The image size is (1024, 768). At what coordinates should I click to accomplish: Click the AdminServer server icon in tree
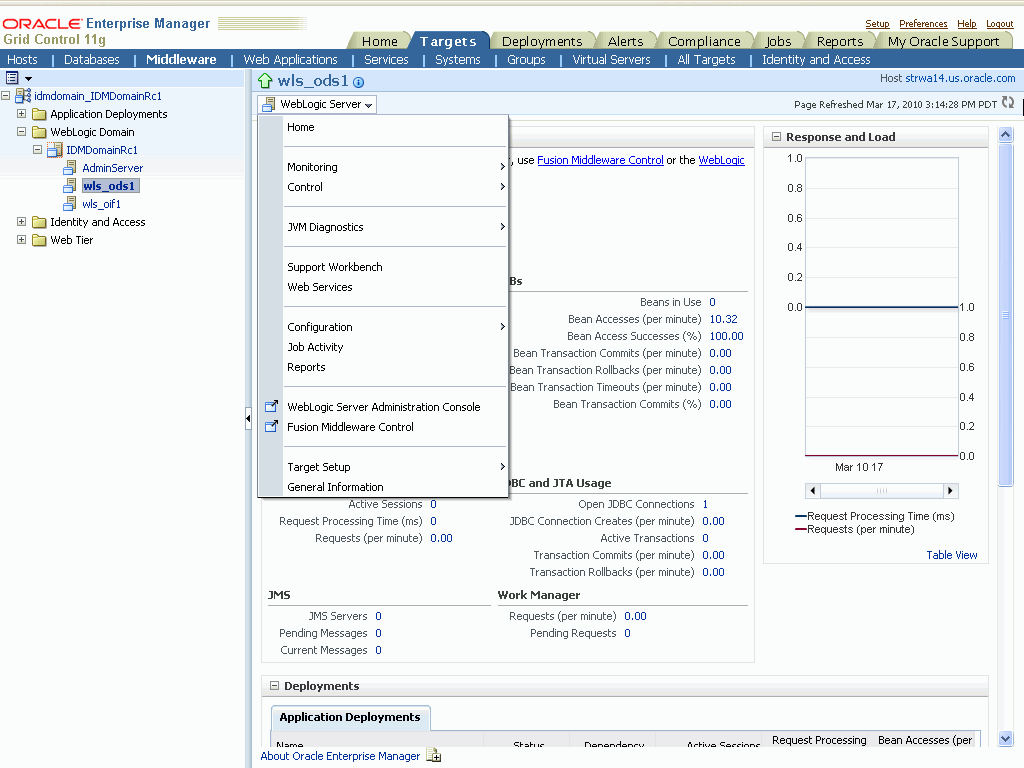[x=69, y=168]
